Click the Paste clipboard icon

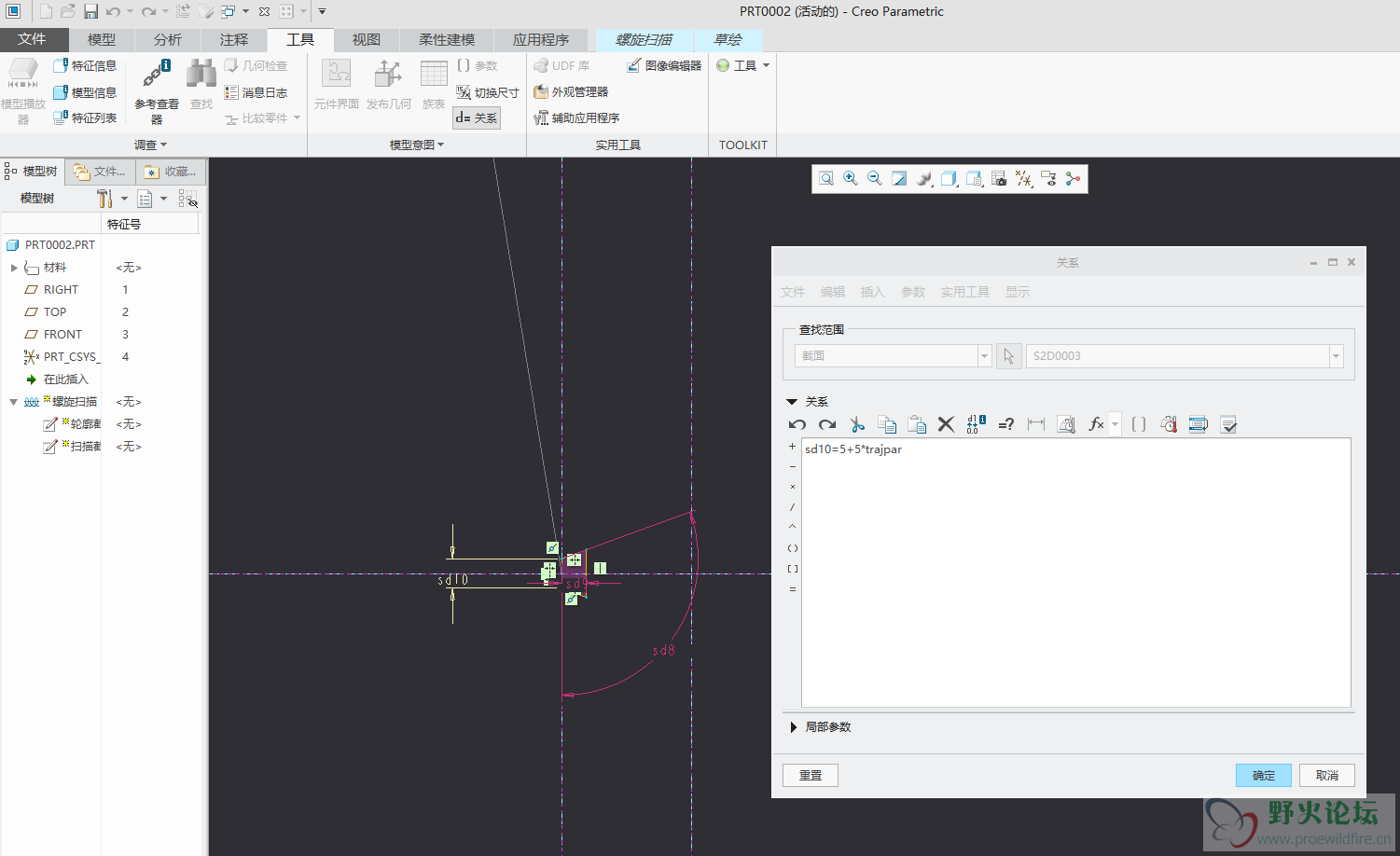pos(917,425)
